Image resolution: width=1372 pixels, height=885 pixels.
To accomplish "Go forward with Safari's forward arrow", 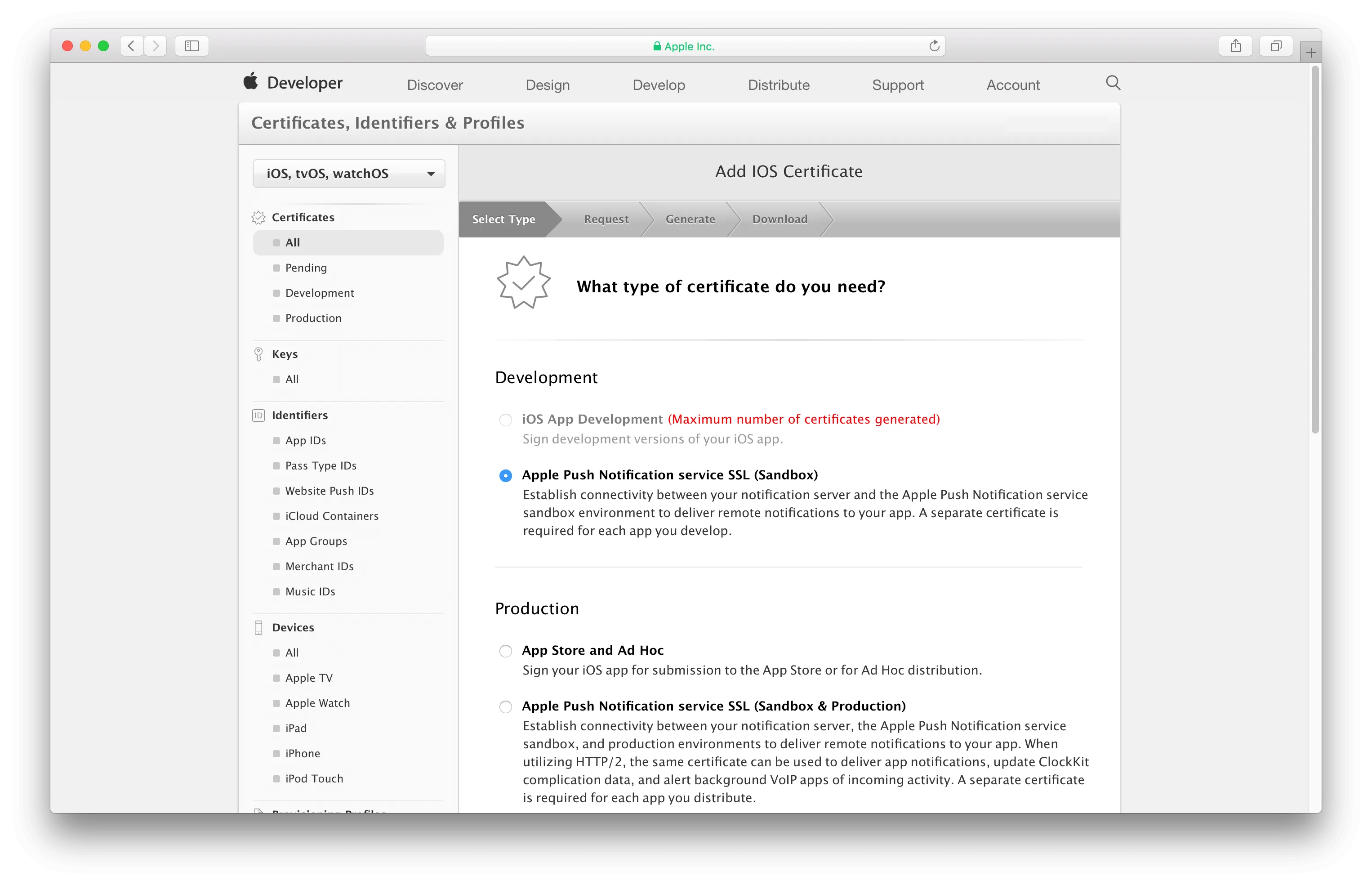I will pyautogui.click(x=155, y=46).
